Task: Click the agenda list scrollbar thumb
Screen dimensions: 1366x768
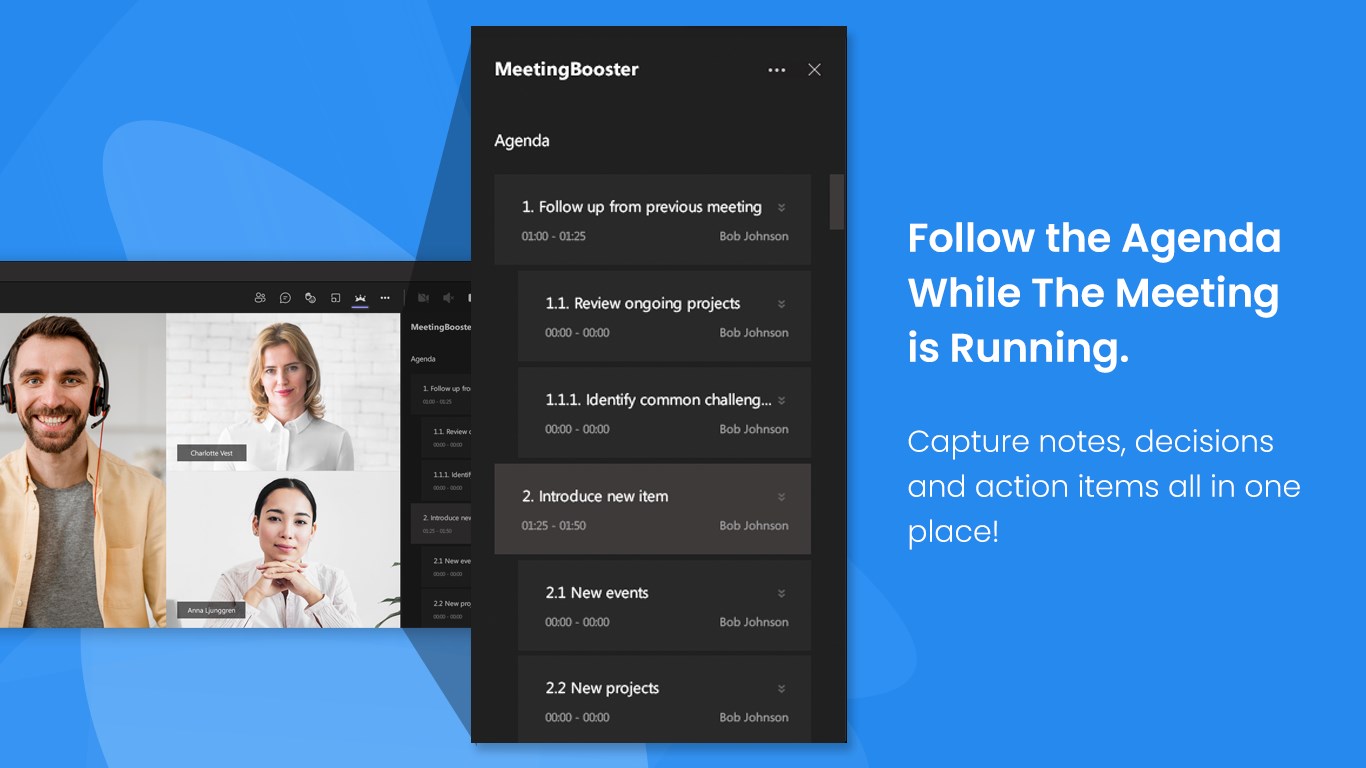Action: point(837,202)
